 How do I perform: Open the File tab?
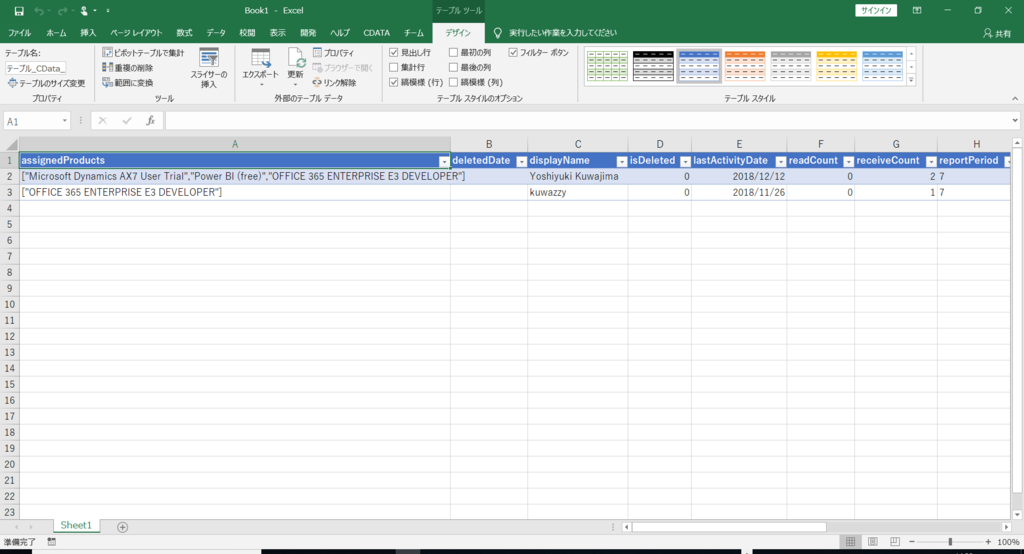click(x=20, y=33)
